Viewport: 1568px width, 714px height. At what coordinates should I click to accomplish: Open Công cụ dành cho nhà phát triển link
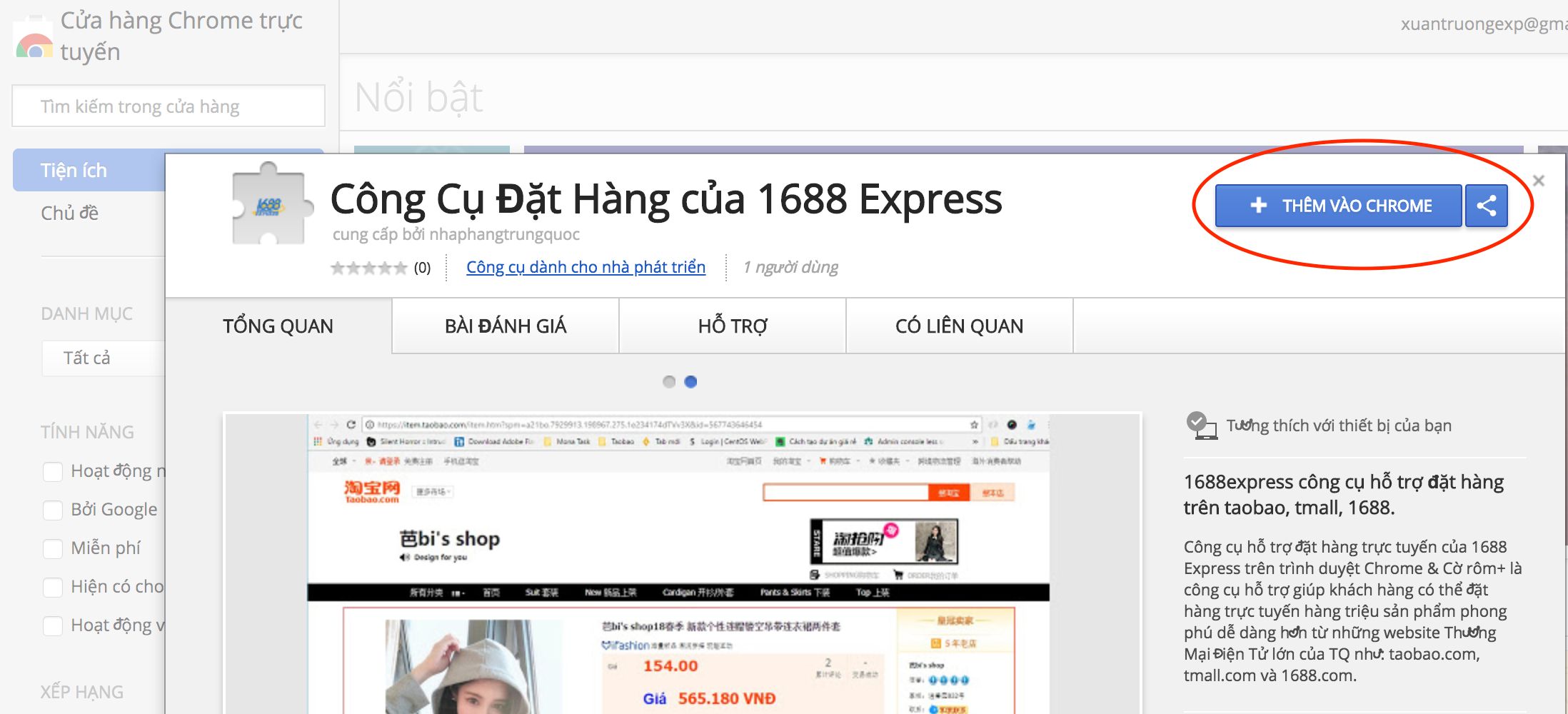click(586, 267)
